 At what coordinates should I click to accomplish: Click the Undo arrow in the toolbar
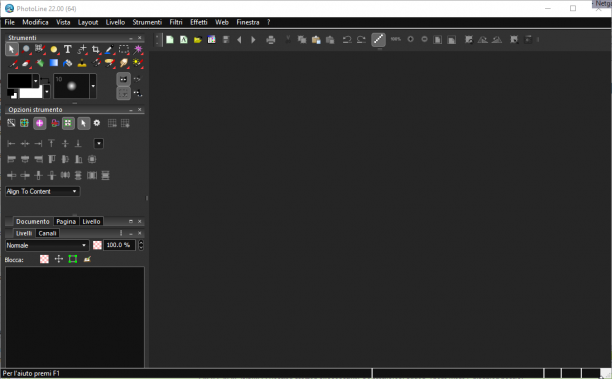click(x=347, y=39)
